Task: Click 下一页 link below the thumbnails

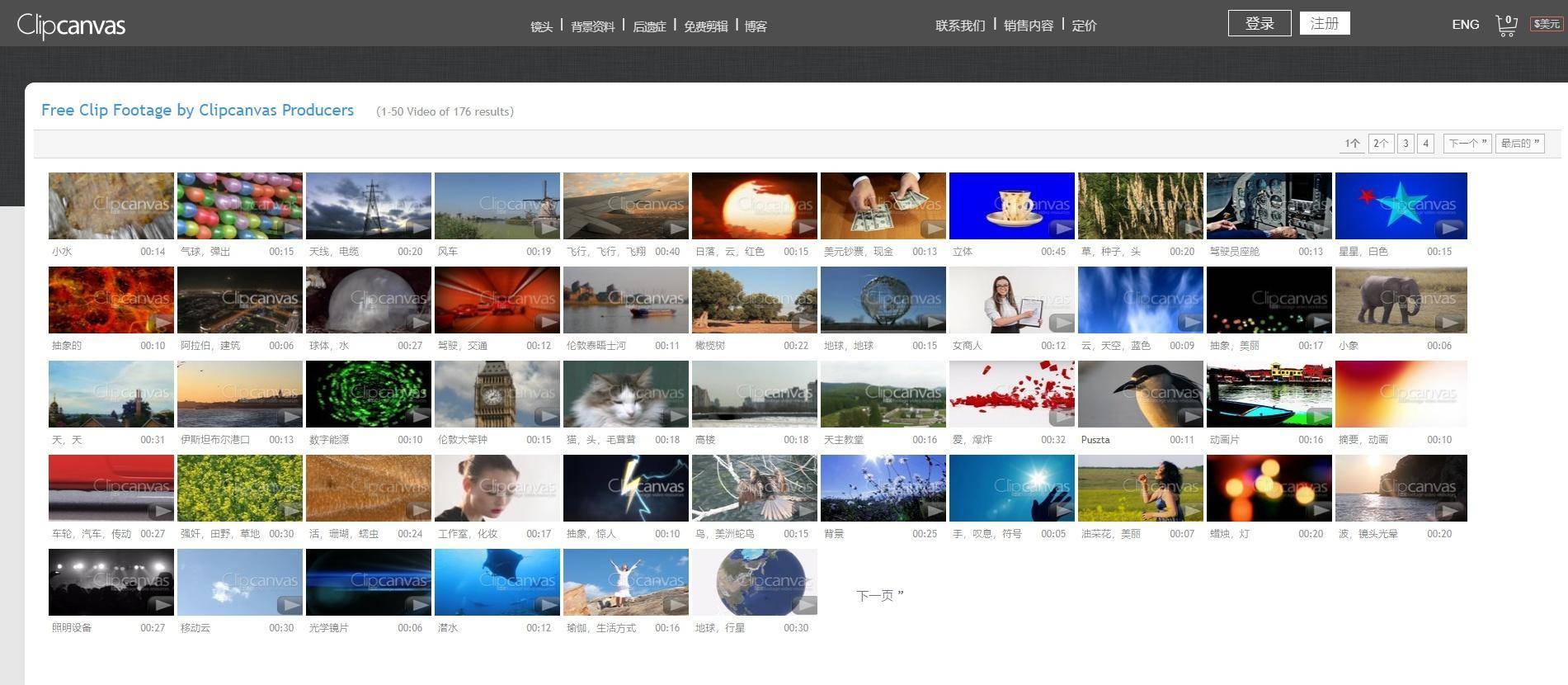Action: (879, 595)
